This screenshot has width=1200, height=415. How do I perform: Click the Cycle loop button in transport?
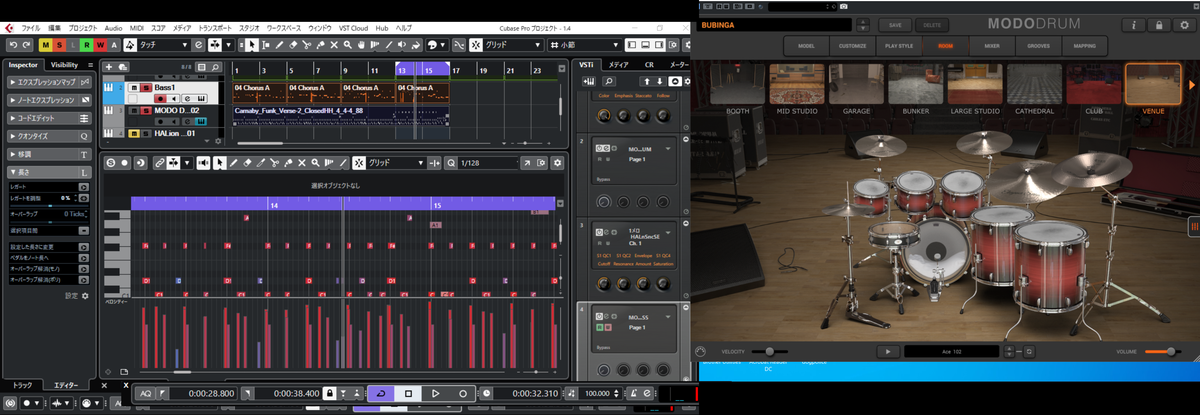[380, 394]
